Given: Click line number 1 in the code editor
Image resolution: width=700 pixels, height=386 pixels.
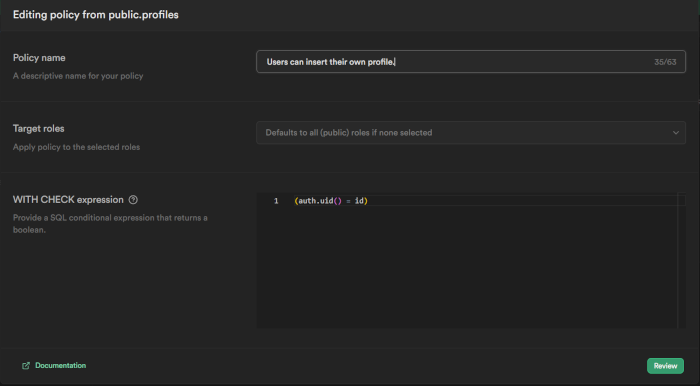Looking at the screenshot, I should tap(276, 201).
